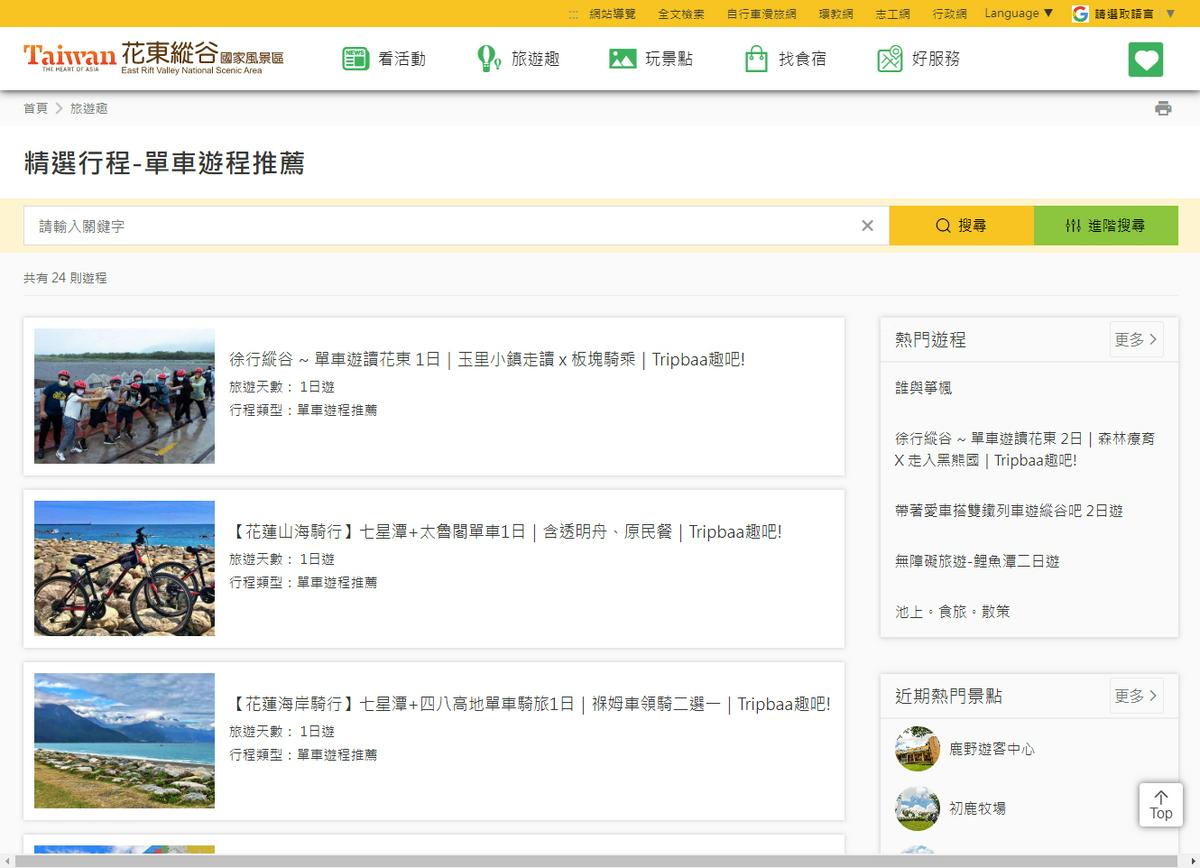The image size is (1200, 868).
Task: Click the coastal mountains thumbnail of 花蓮海岸騎行
Action: point(124,740)
